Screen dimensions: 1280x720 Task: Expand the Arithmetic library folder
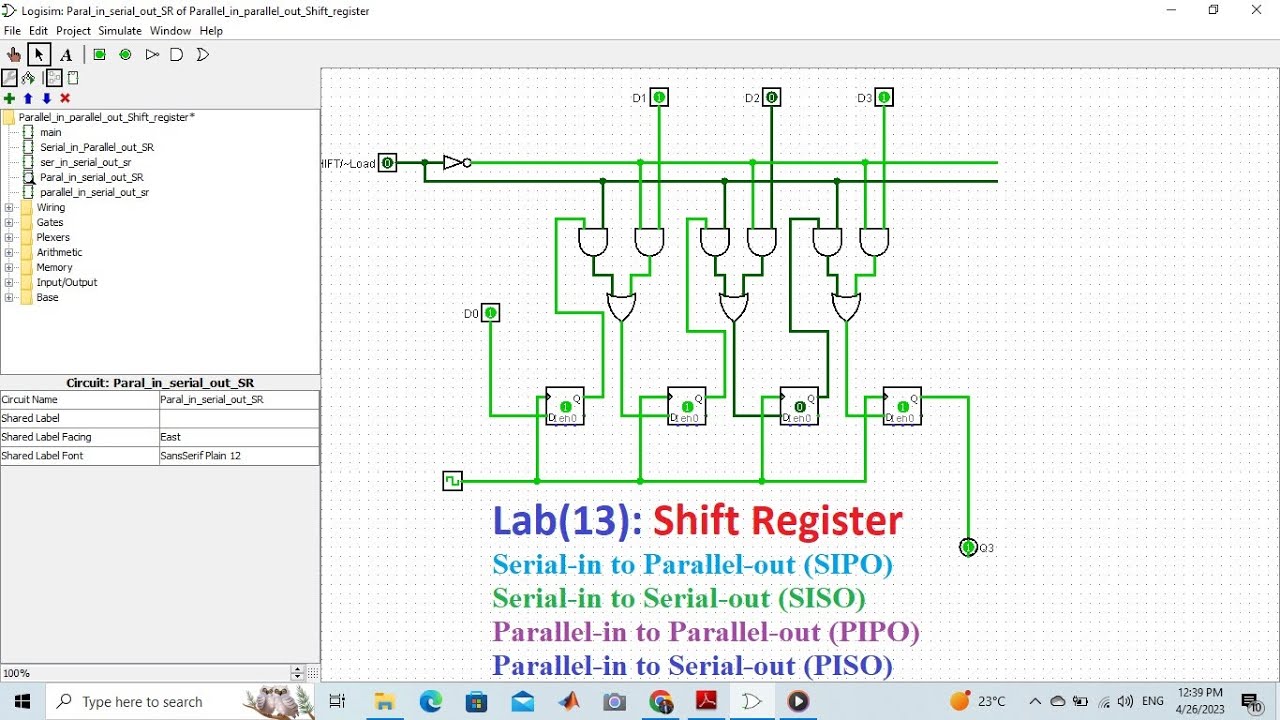10,253
